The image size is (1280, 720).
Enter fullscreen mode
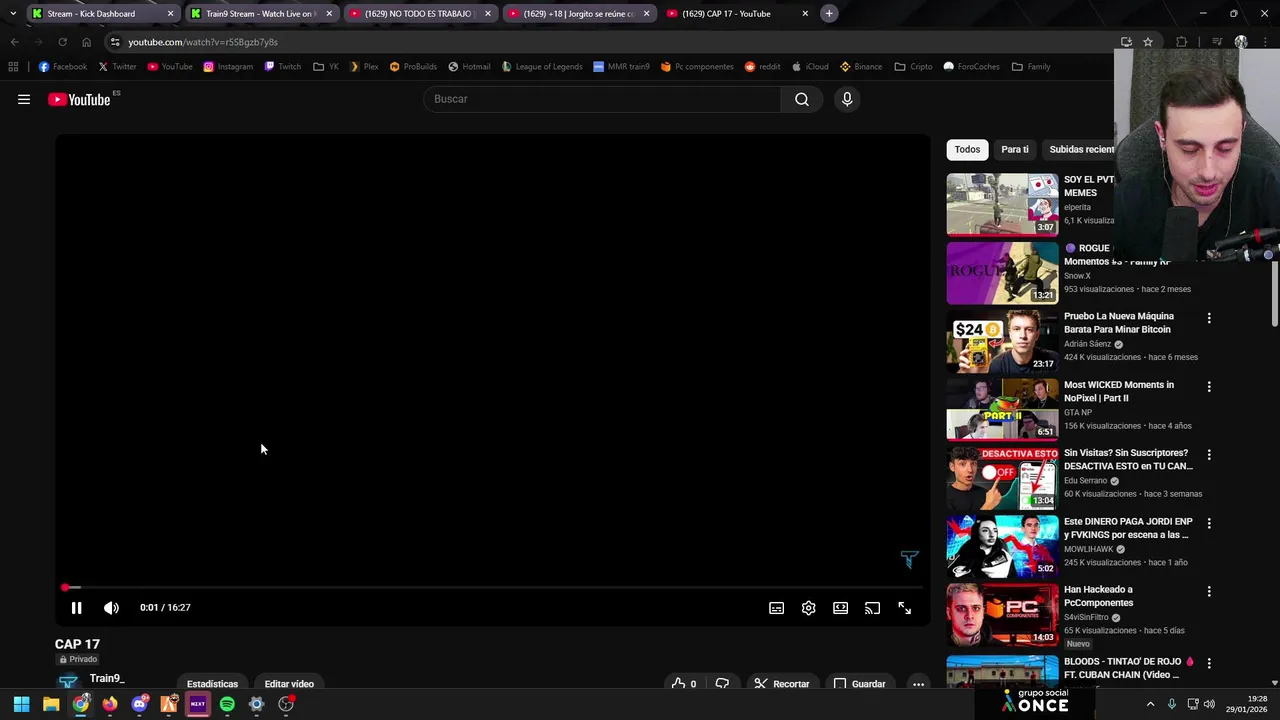904,608
